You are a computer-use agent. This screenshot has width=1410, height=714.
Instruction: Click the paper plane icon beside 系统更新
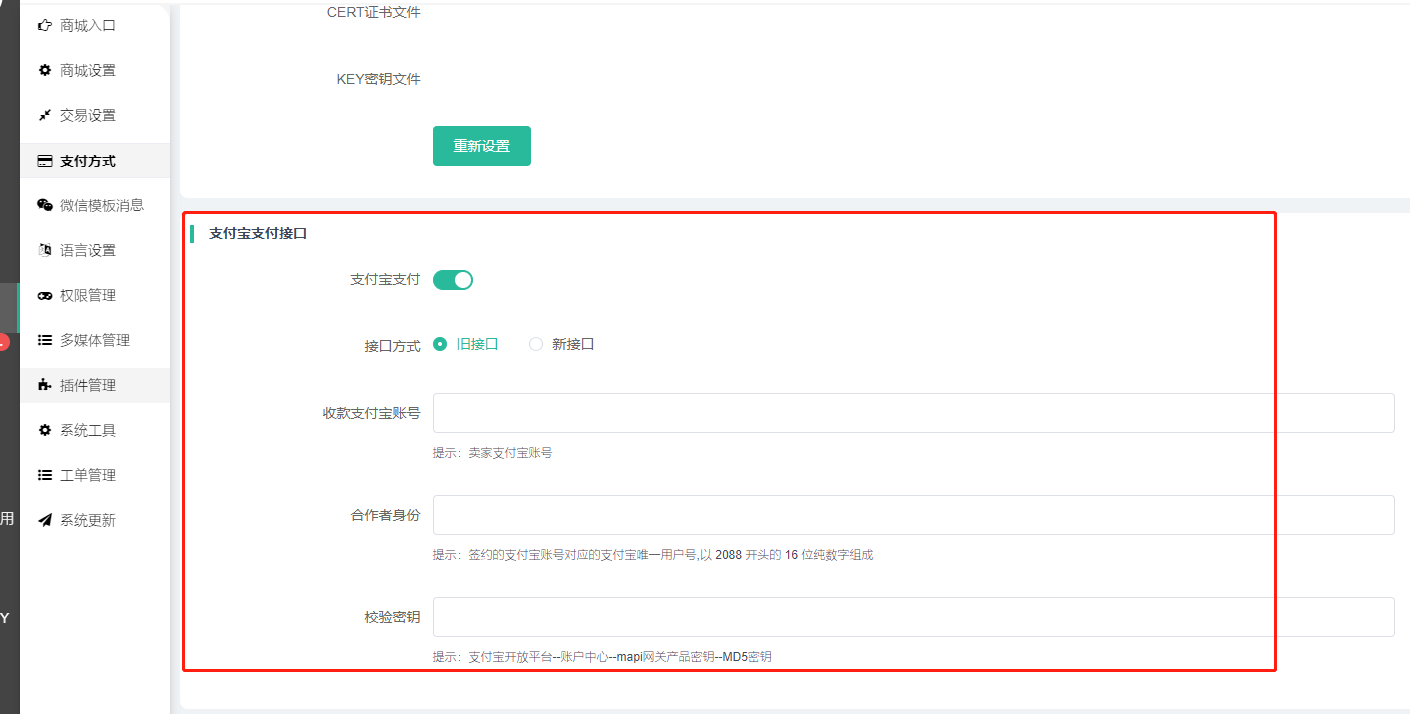(44, 520)
